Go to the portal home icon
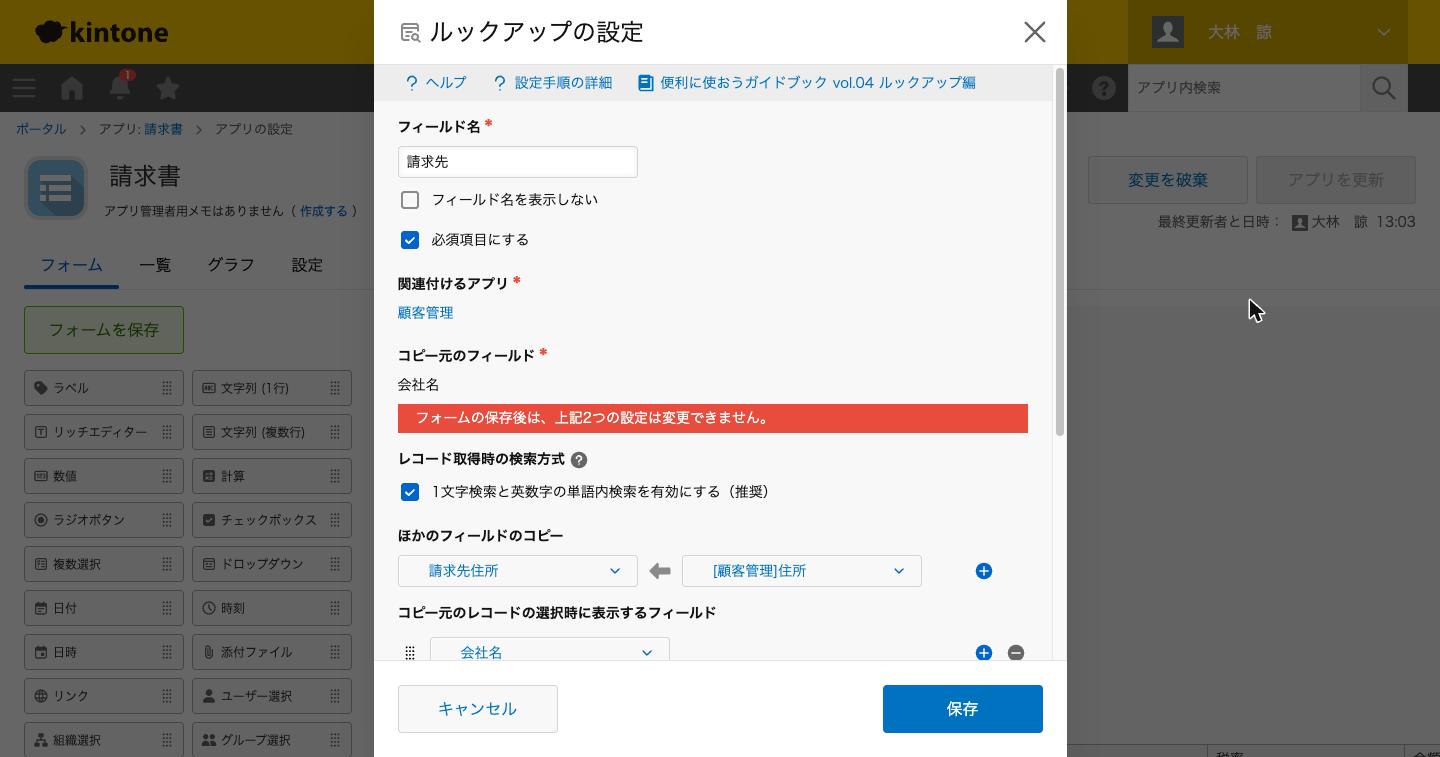This screenshot has width=1440, height=757. (72, 88)
